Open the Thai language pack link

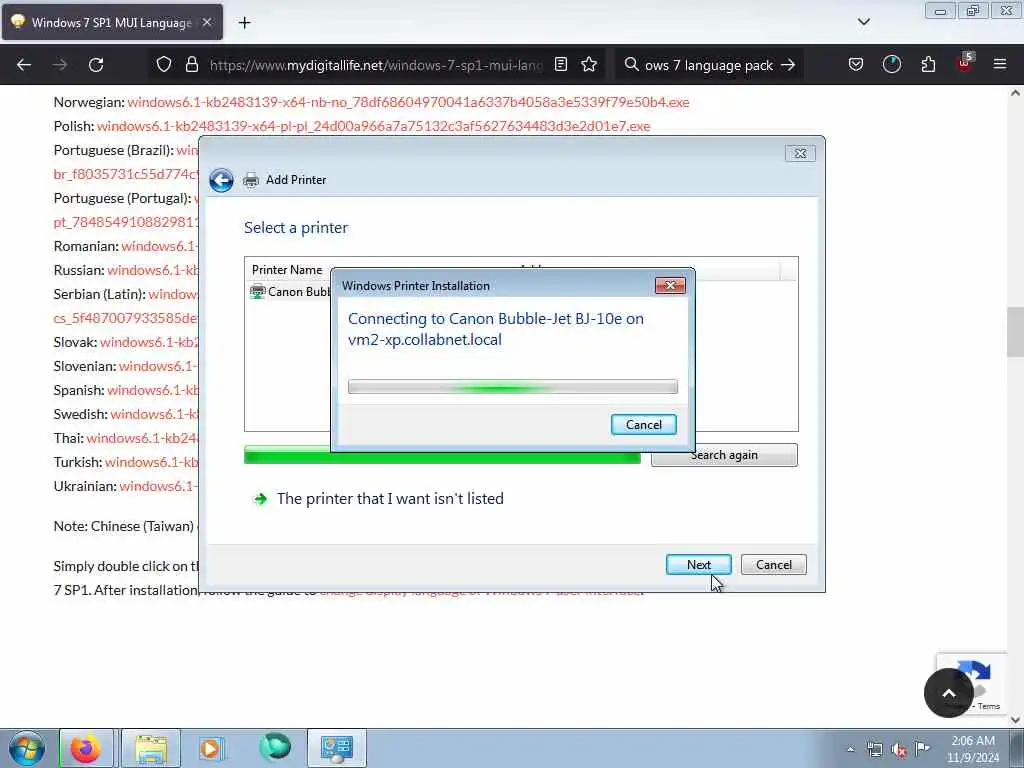(x=142, y=438)
